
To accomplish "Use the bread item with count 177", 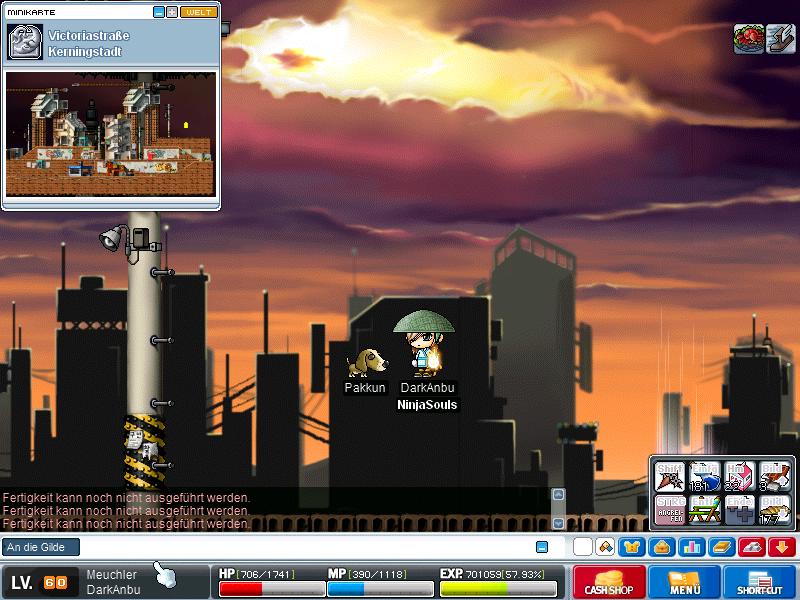I will pos(774,509).
